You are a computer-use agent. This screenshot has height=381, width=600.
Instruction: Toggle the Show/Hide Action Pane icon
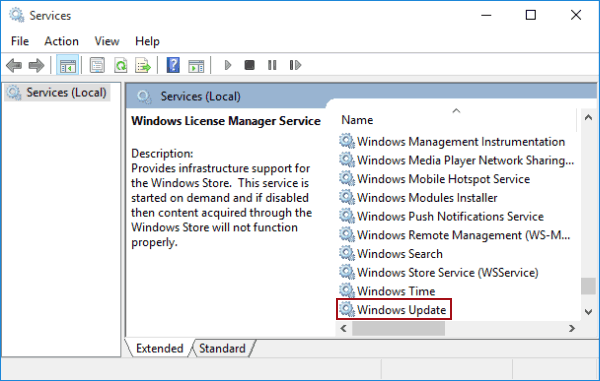(196, 66)
